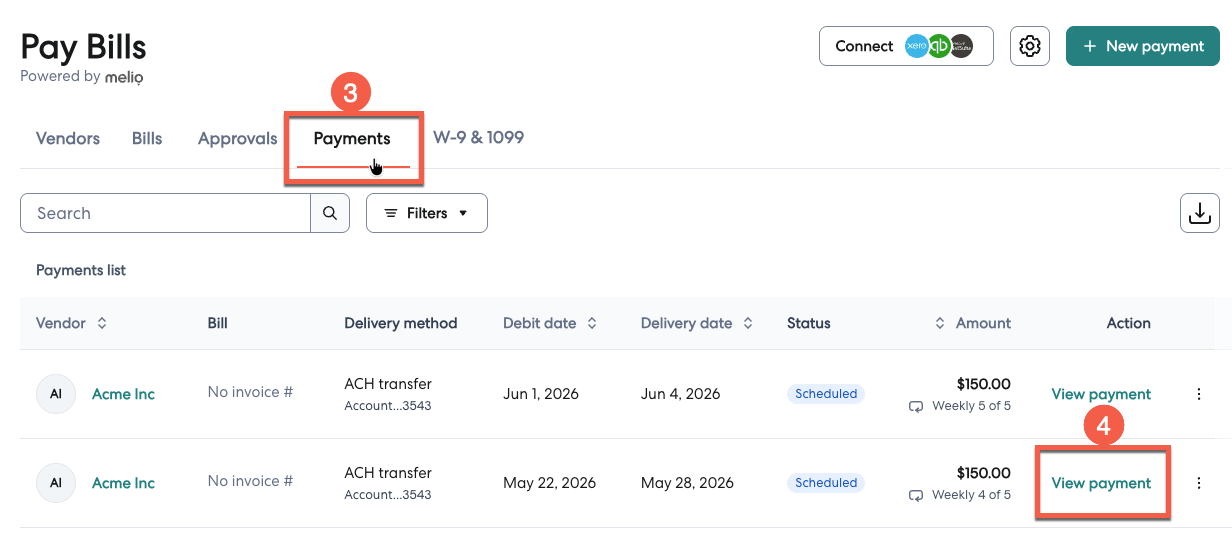Sort by the Vendor column arrows

pos(101,323)
